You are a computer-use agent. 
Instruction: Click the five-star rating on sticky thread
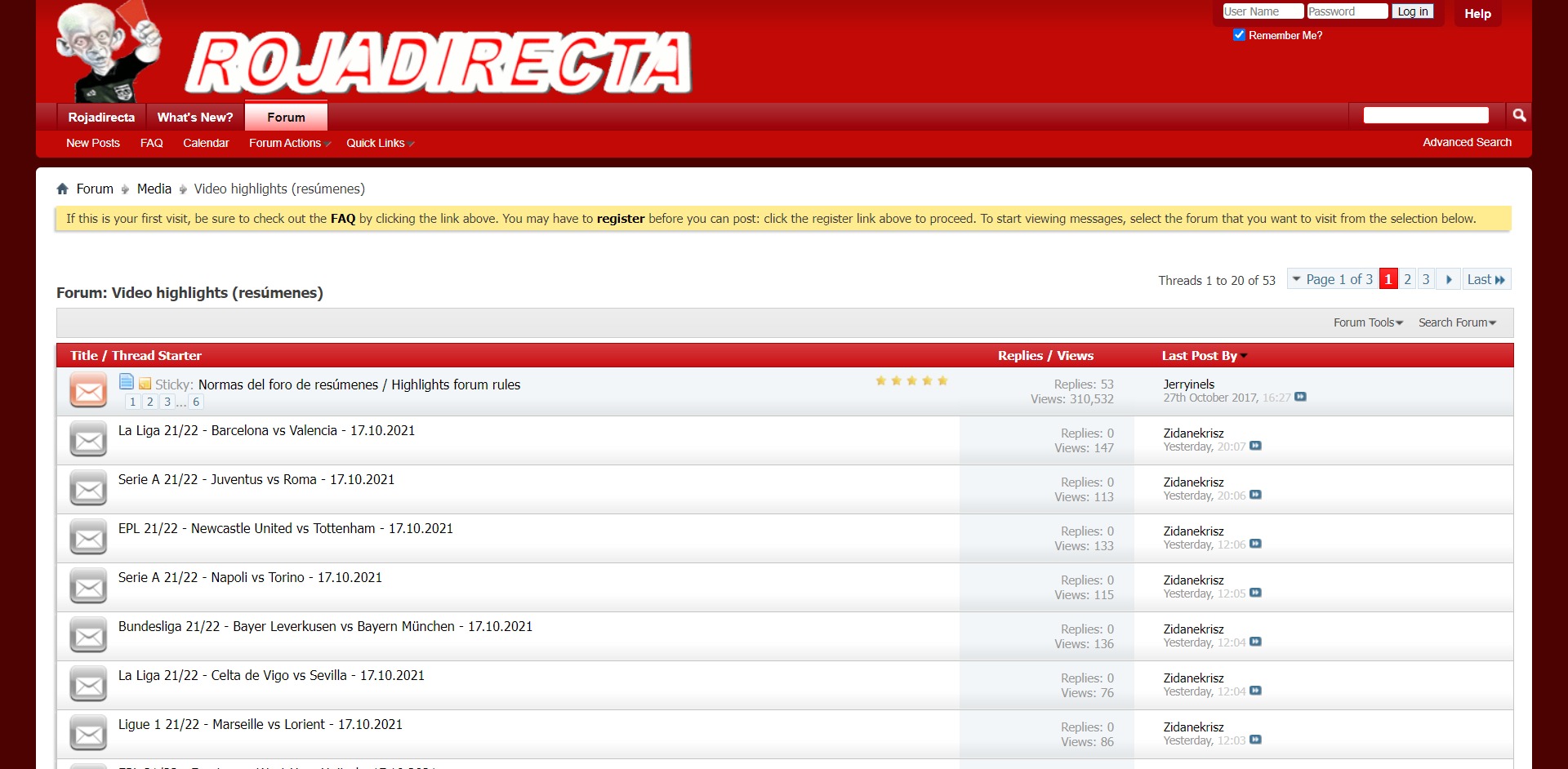911,381
